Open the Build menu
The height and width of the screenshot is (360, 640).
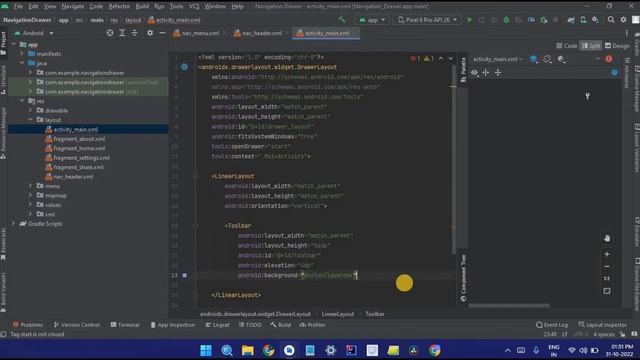[142, 6]
